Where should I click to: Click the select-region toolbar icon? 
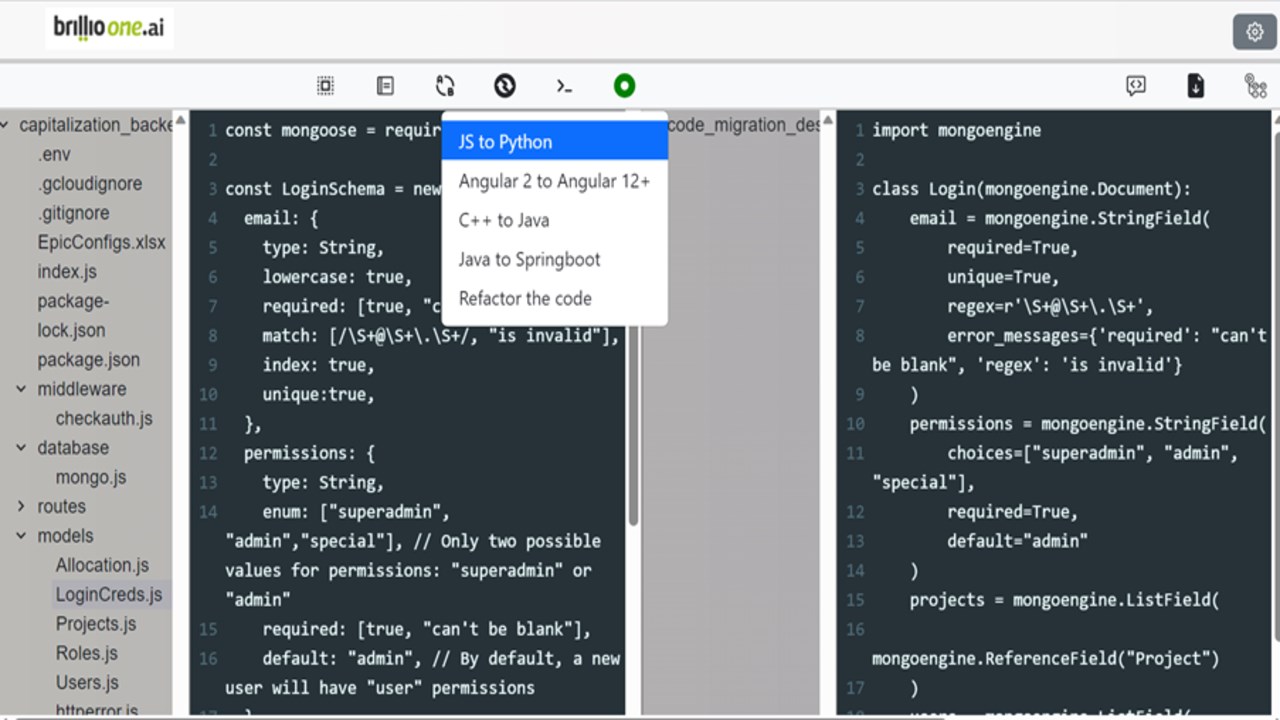325,86
